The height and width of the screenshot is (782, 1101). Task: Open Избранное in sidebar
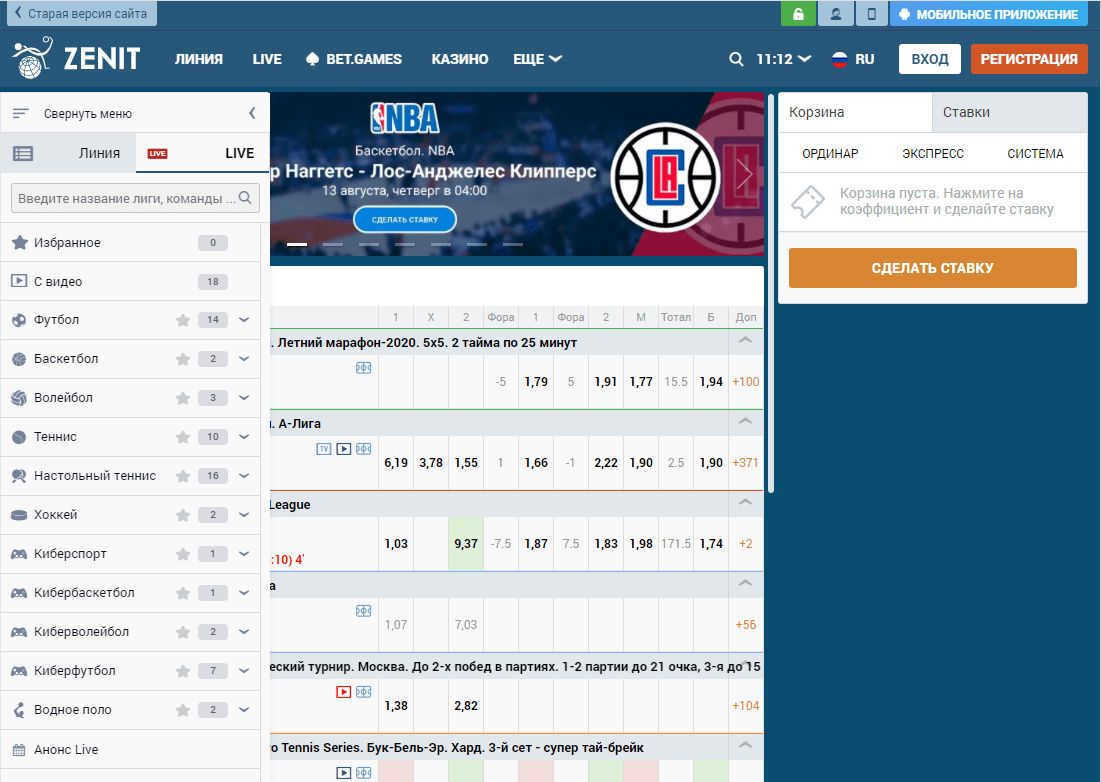pos(131,242)
